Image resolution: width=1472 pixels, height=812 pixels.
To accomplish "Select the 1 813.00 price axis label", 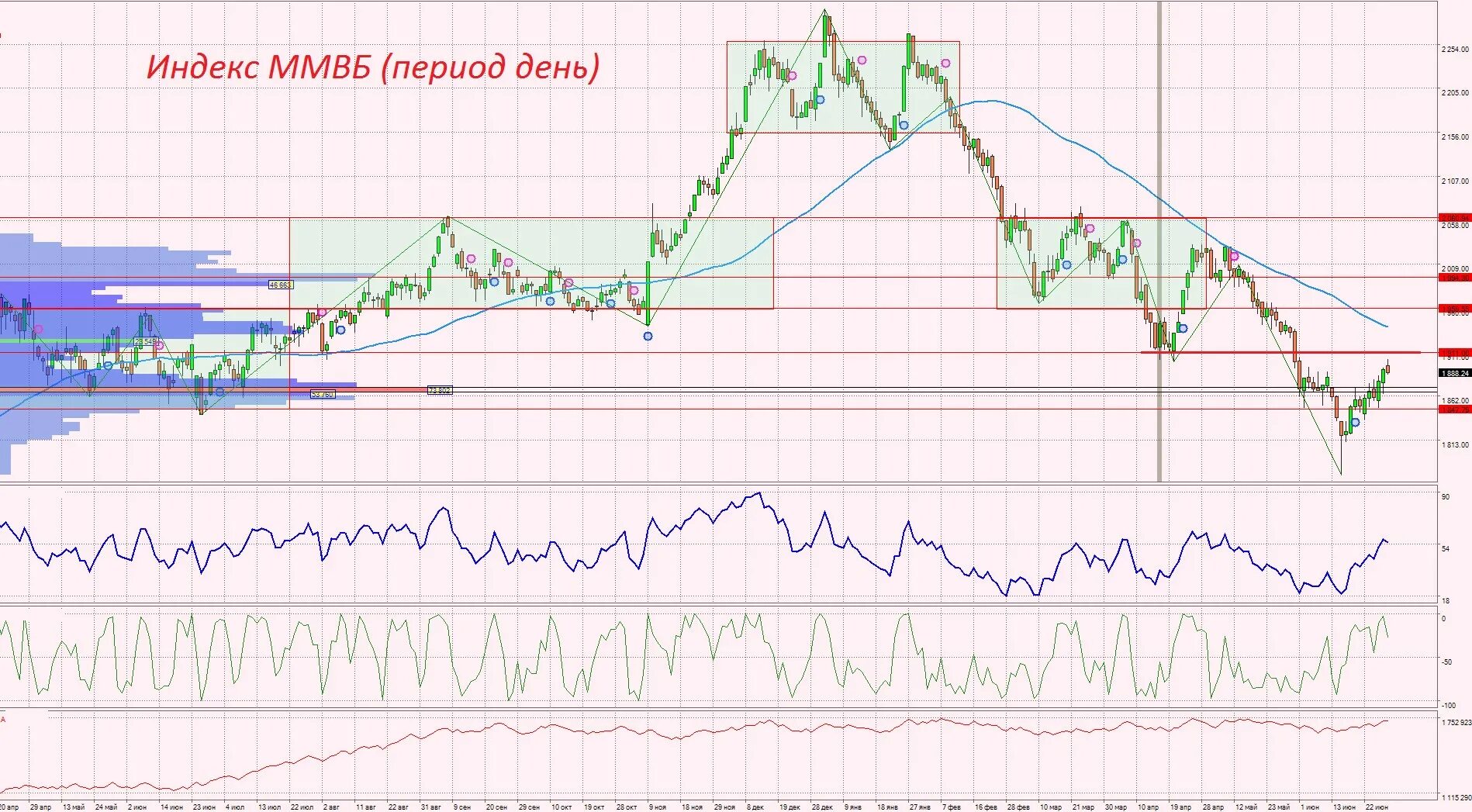I will 1455,444.
